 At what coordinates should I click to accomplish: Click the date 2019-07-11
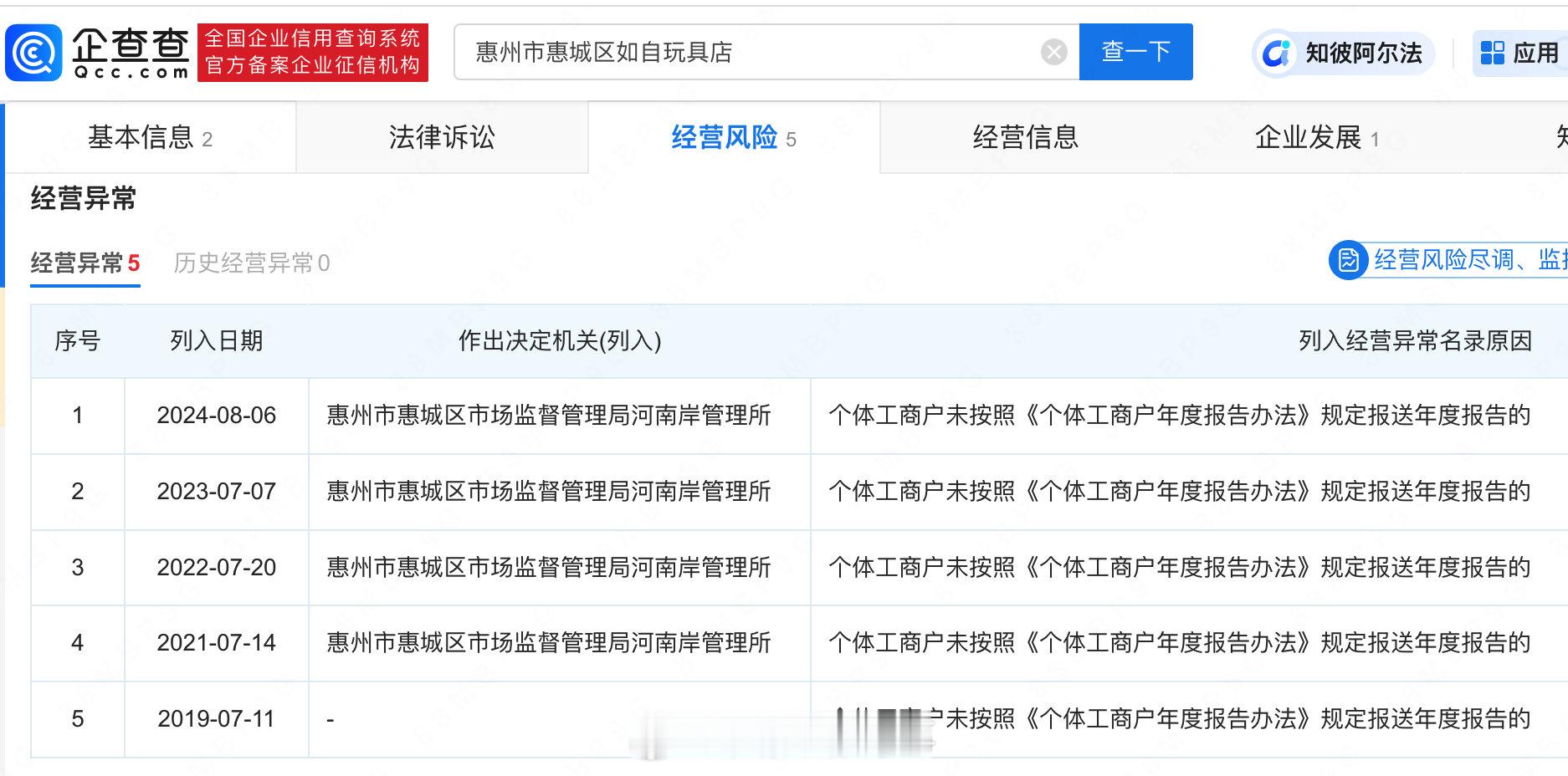click(x=217, y=719)
